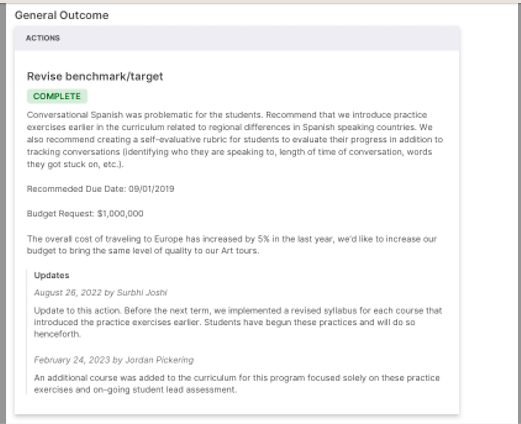Screen dimensions: 521x424
Task: Click the update text about additional course
Action: [x=237, y=384]
